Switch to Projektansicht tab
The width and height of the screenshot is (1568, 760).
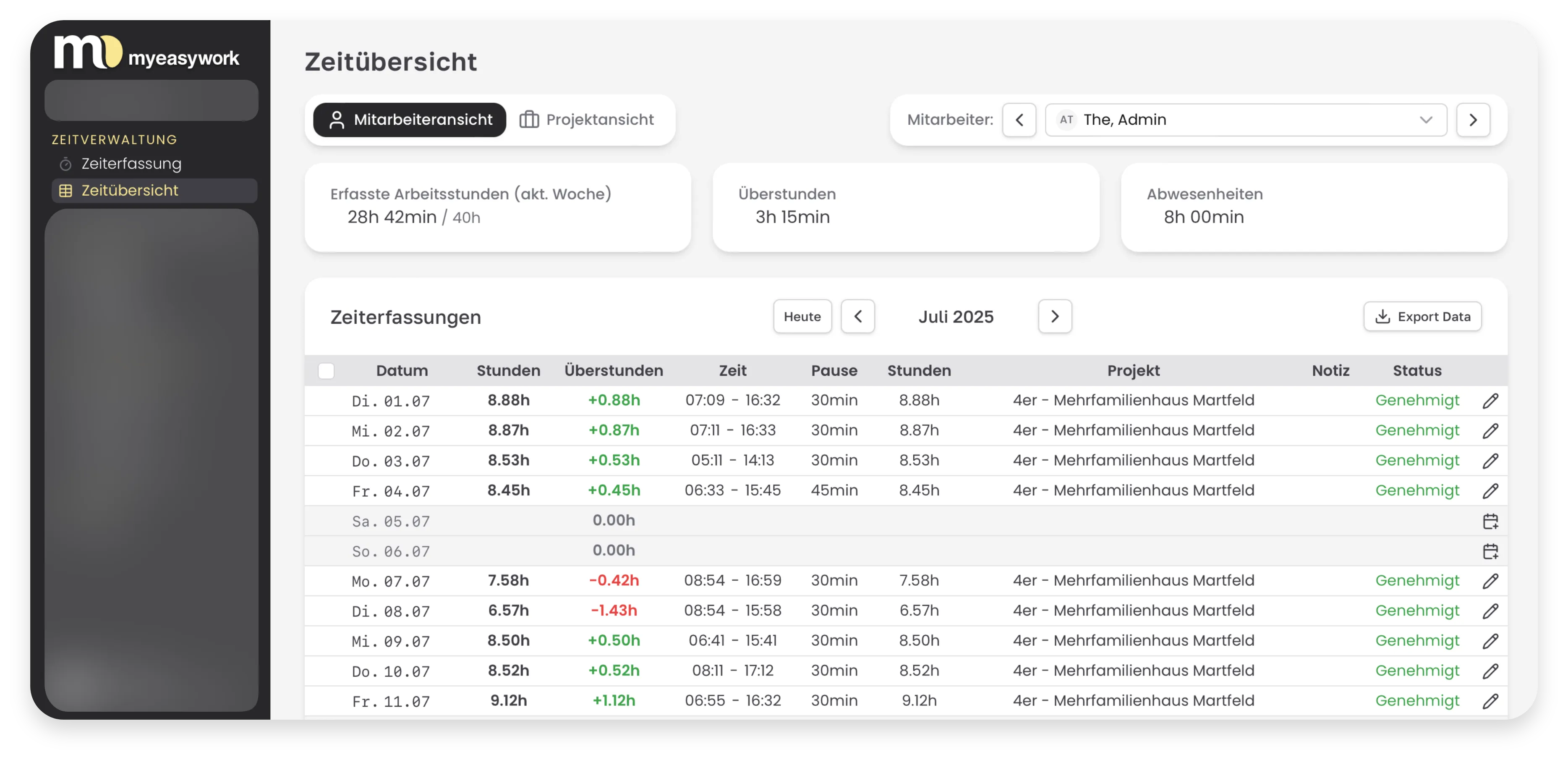[587, 120]
